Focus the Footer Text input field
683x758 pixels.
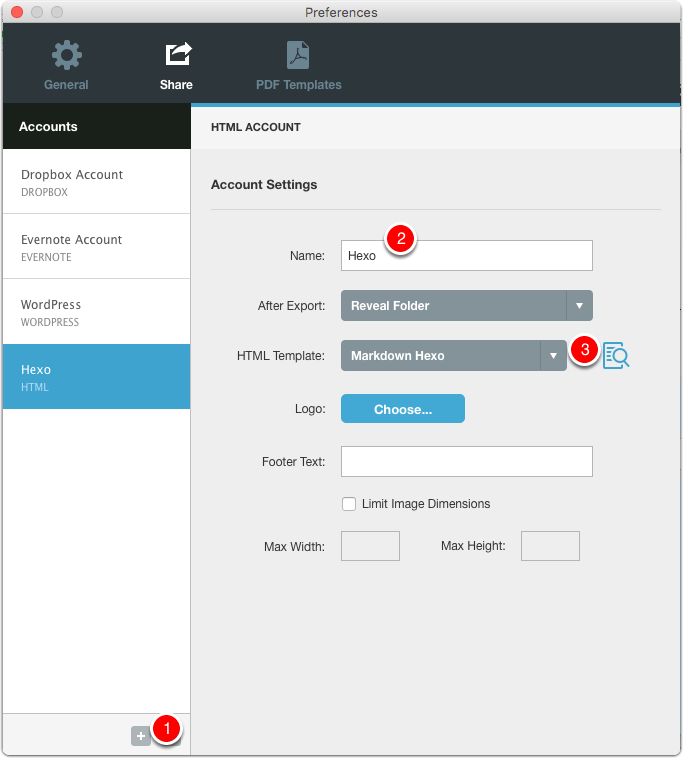click(466, 462)
